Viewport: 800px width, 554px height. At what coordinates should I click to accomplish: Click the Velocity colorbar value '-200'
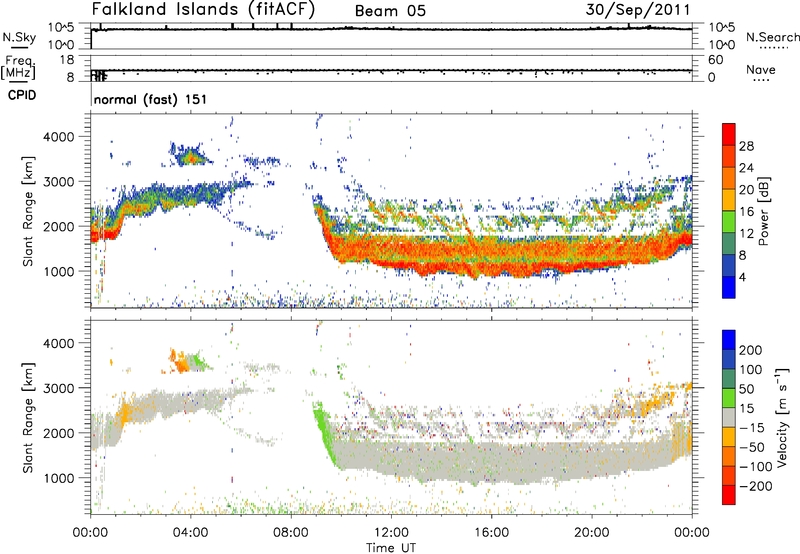click(756, 486)
